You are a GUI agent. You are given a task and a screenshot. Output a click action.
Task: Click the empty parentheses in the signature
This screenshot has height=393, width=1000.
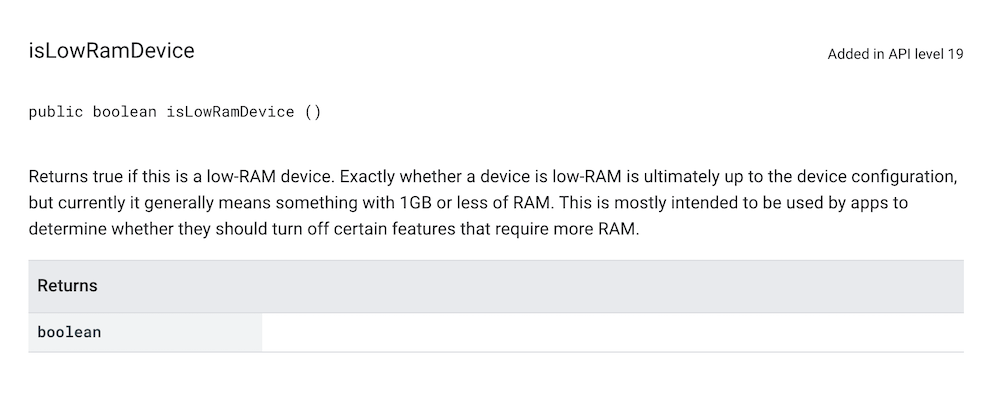pos(312,112)
